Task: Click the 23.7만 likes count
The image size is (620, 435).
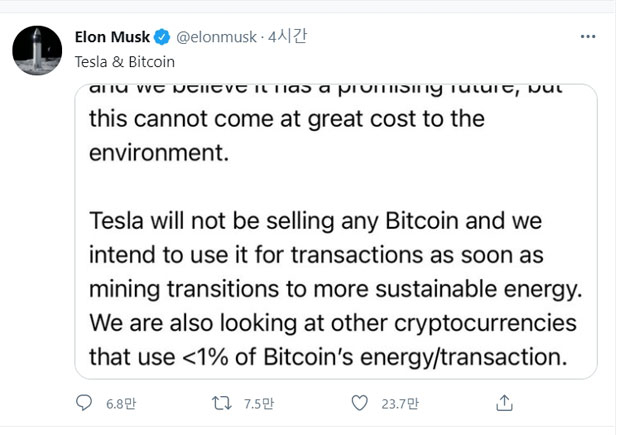Action: pos(400,404)
